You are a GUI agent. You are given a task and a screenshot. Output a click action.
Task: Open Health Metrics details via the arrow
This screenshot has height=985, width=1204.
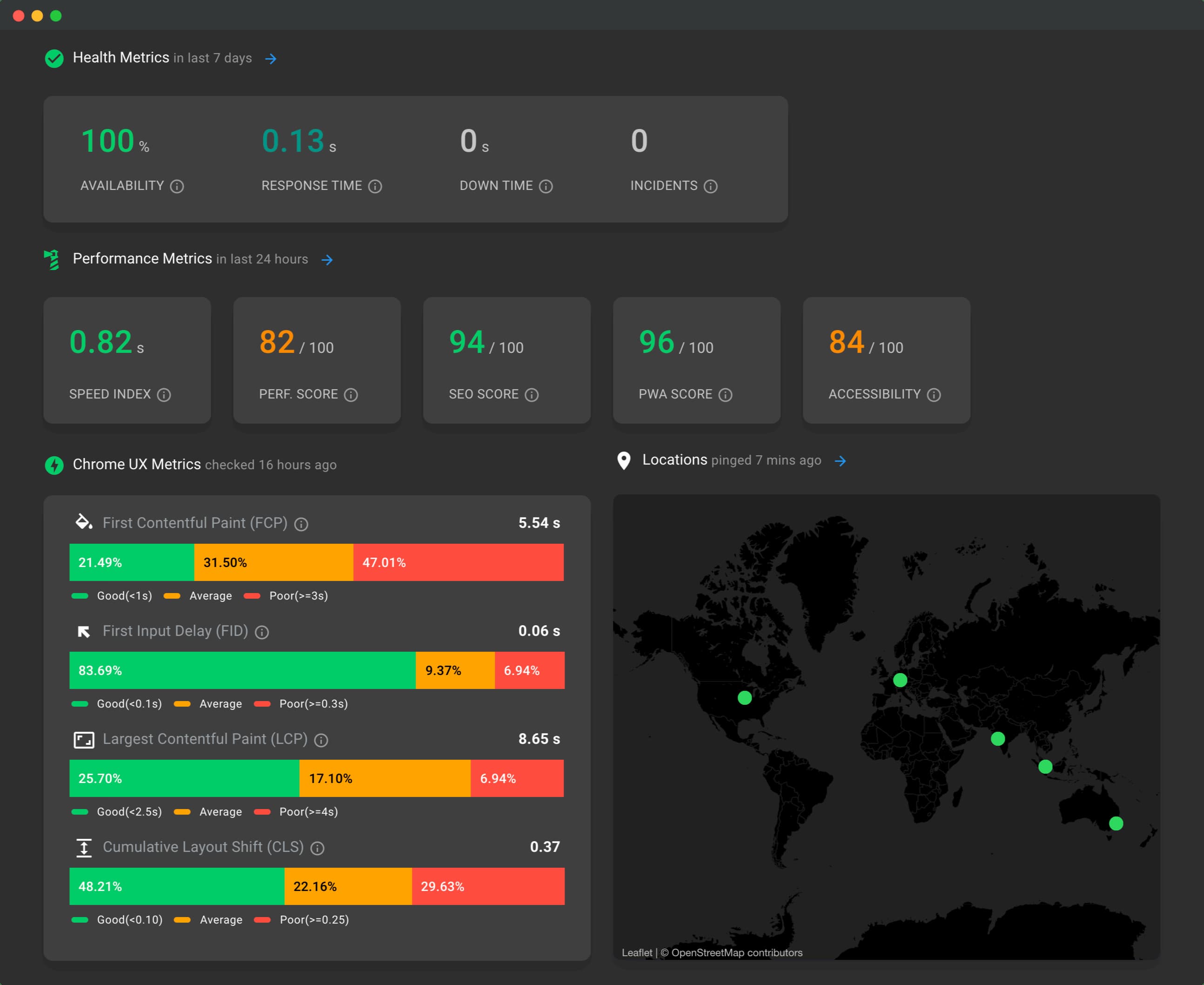pyautogui.click(x=270, y=59)
